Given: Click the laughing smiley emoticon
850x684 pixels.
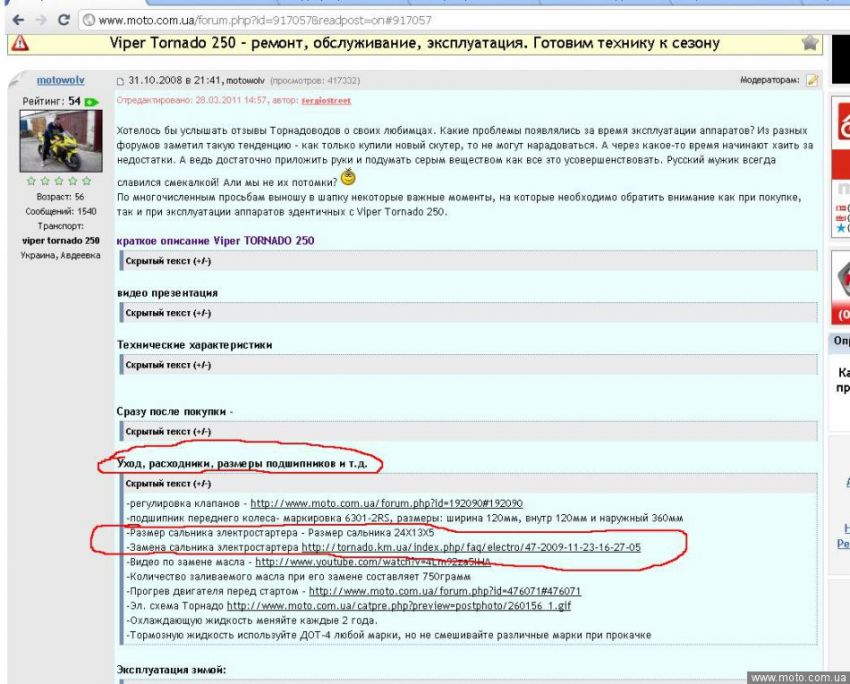Looking at the screenshot, I should point(348,178).
